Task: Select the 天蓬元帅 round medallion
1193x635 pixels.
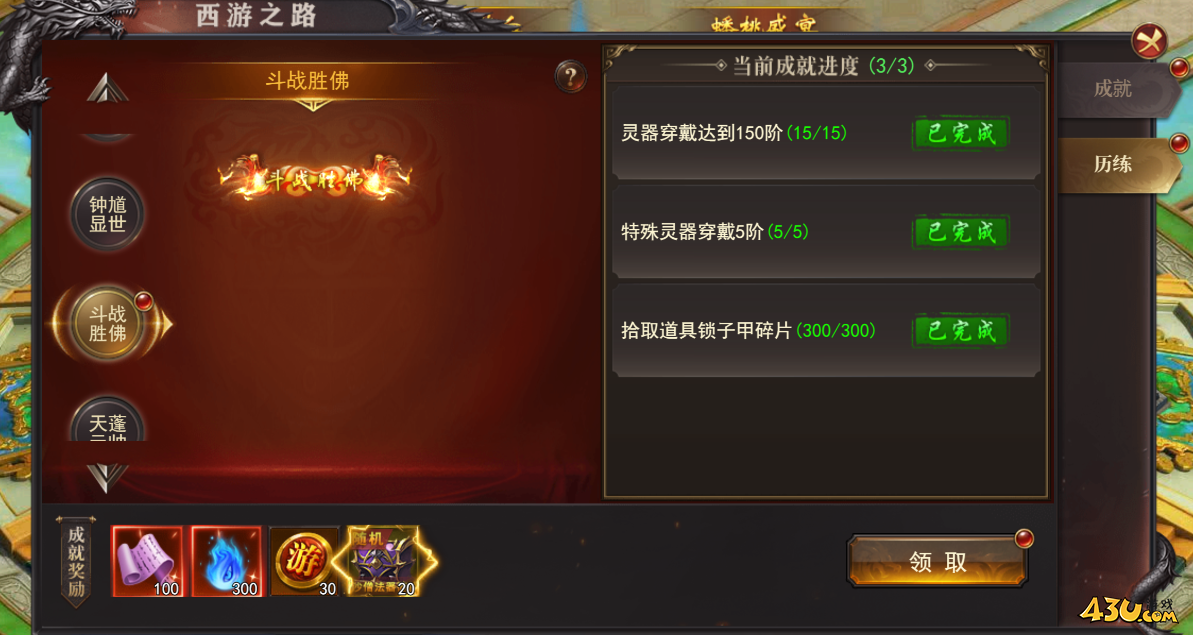Action: click(107, 421)
